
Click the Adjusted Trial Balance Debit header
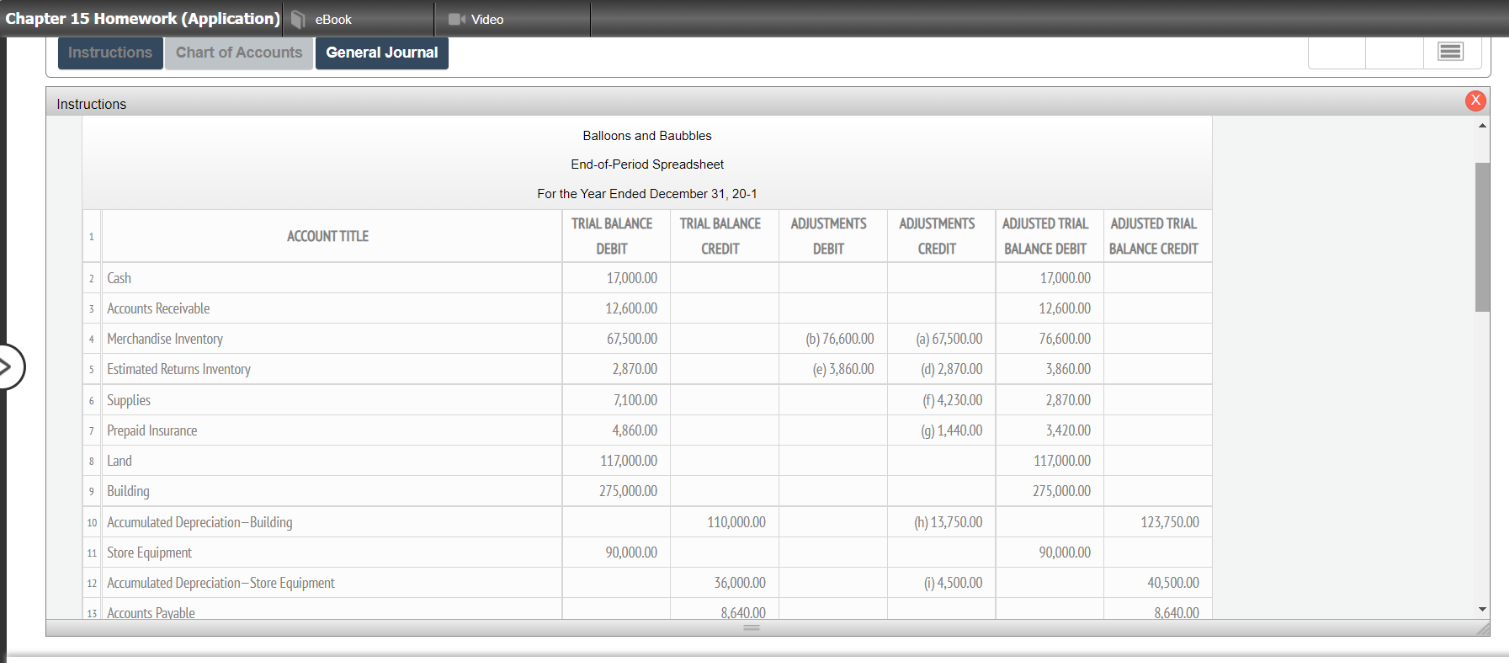pos(1046,236)
